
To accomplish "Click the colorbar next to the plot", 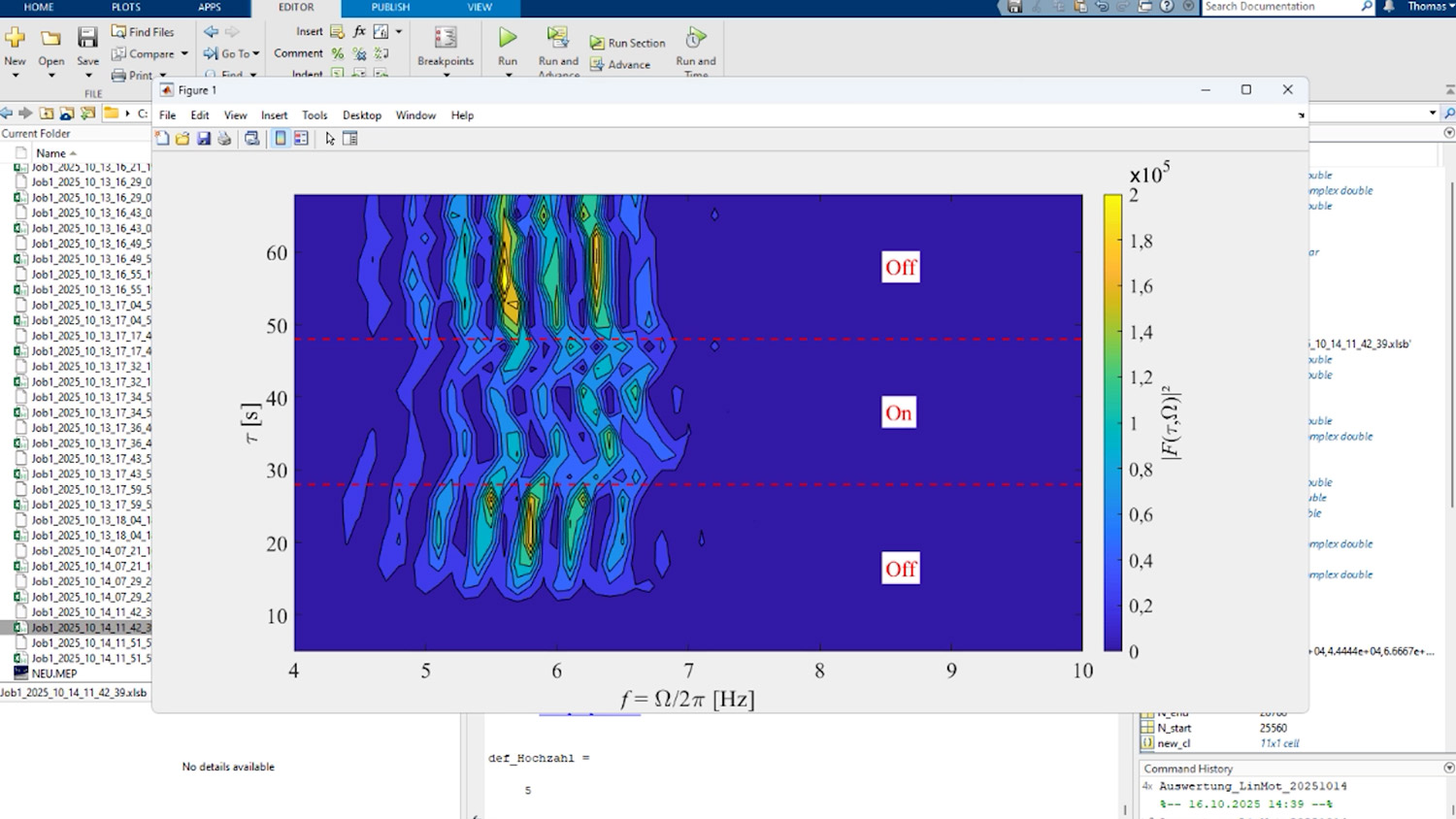I will pos(1112,422).
